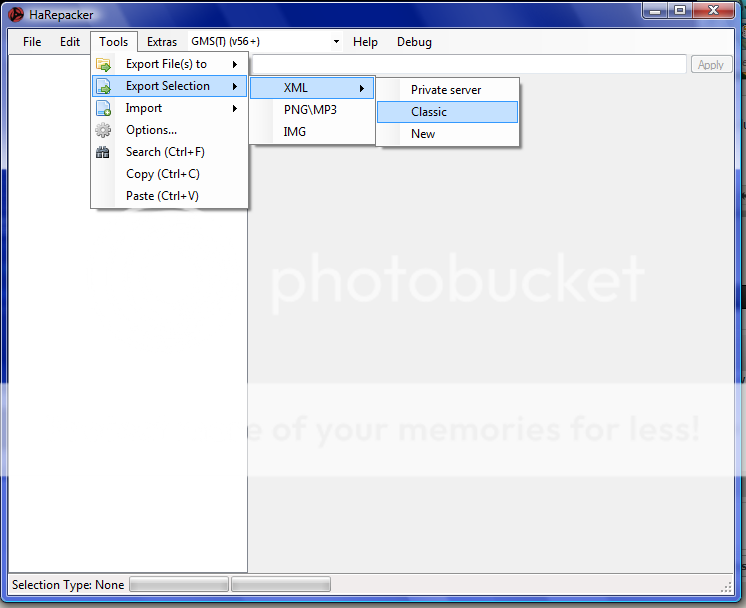Open the File menu
The image size is (746, 608).
coord(32,42)
